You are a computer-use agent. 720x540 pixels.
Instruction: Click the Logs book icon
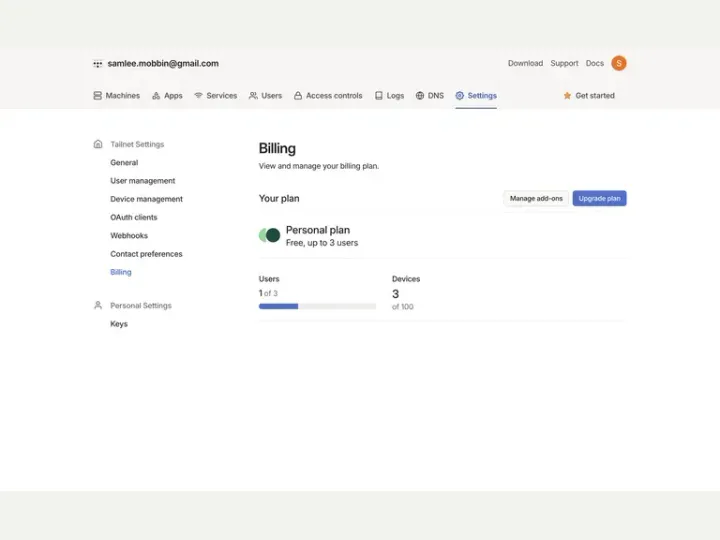(x=379, y=96)
